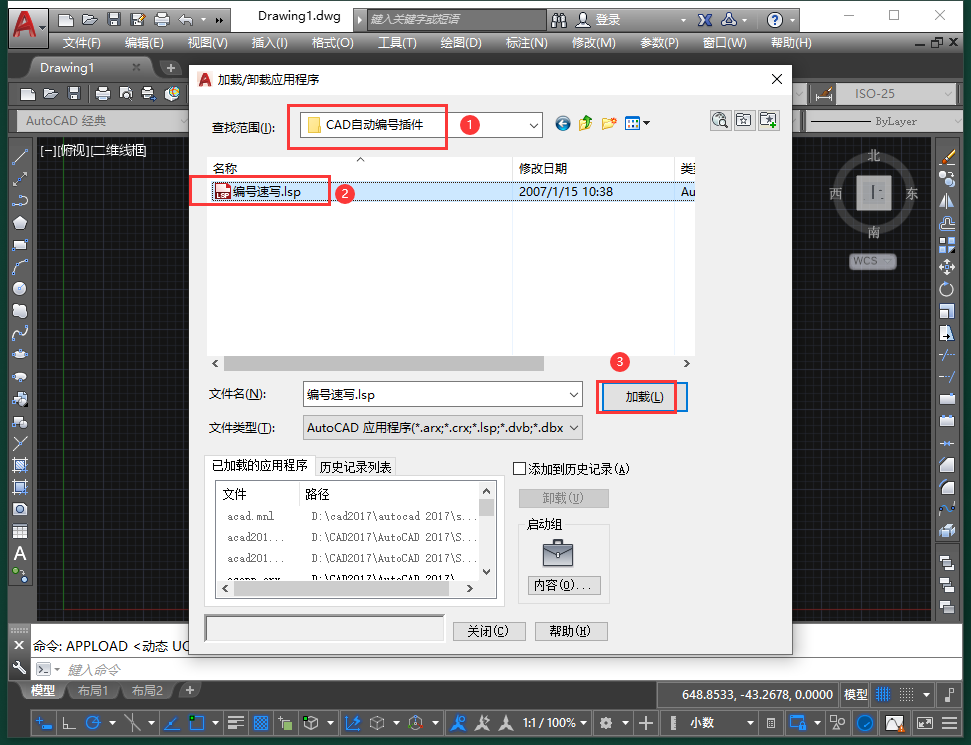Viewport: 971px width, 745px height.
Task: Click loaded applications vertical scrollbar down arrow
Action: 487,572
